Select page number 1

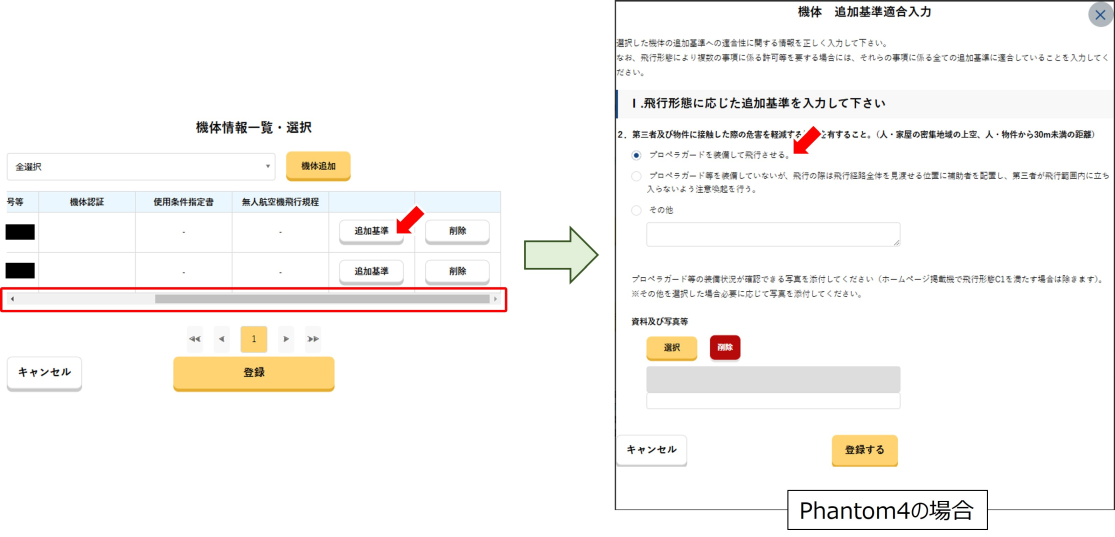[x=254, y=339]
